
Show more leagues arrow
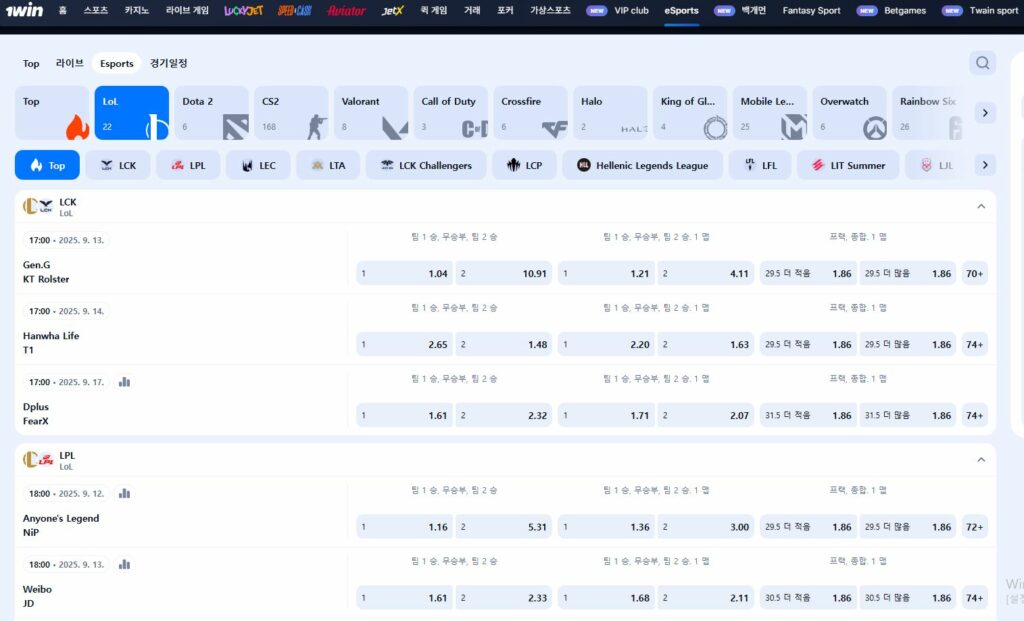tap(985, 165)
